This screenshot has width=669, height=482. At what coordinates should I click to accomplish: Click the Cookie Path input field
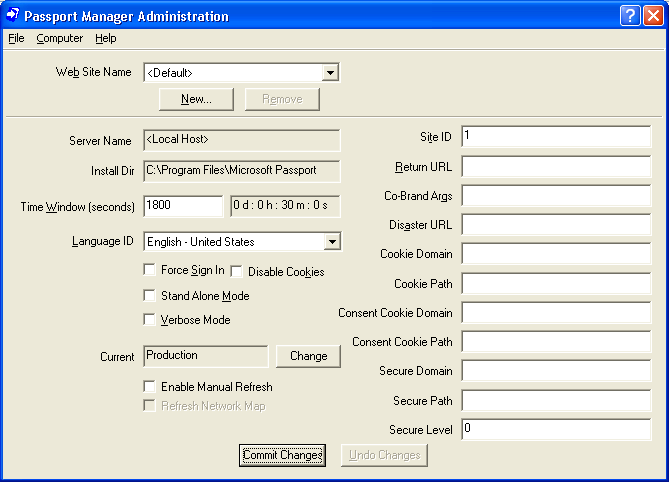[x=556, y=283]
